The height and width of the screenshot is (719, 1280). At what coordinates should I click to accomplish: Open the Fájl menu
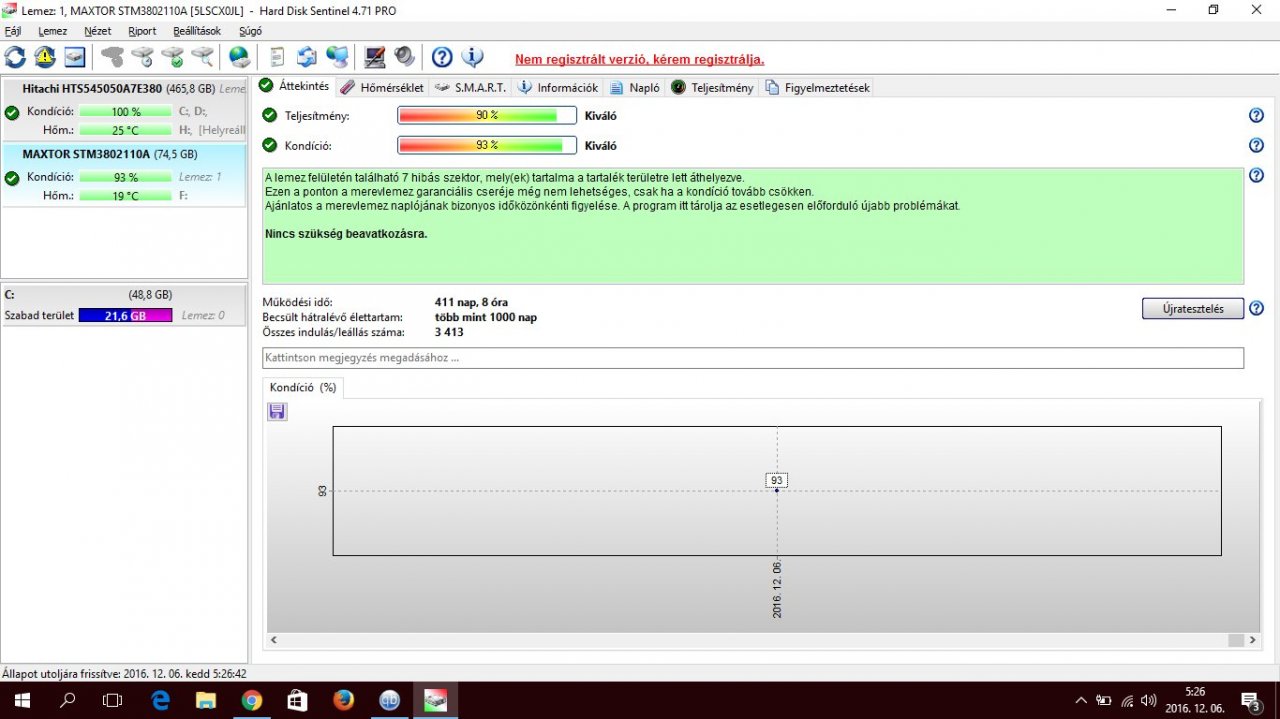pos(13,31)
